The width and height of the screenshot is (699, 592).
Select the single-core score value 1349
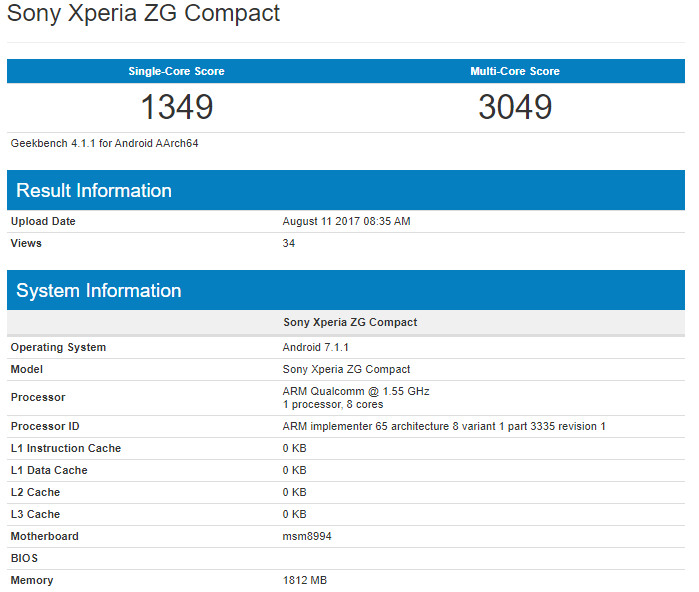(x=176, y=107)
